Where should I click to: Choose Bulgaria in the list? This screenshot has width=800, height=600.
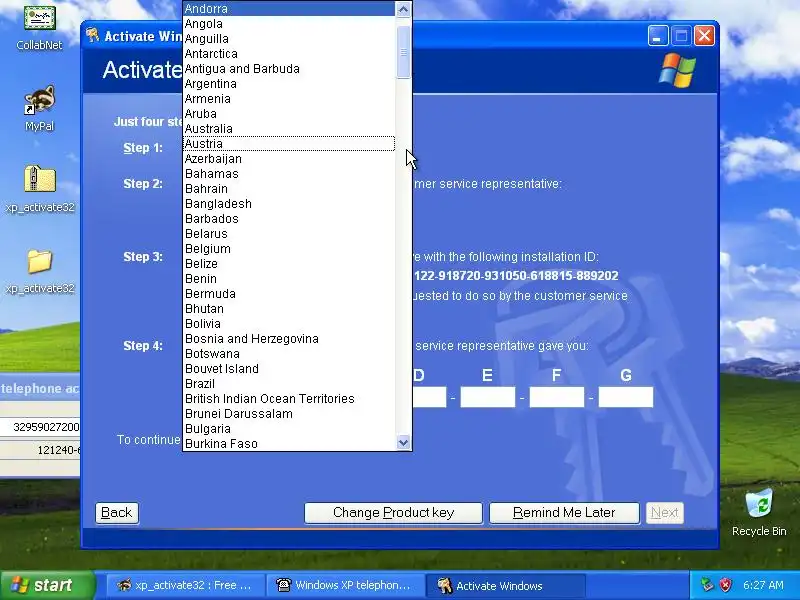click(x=289, y=429)
